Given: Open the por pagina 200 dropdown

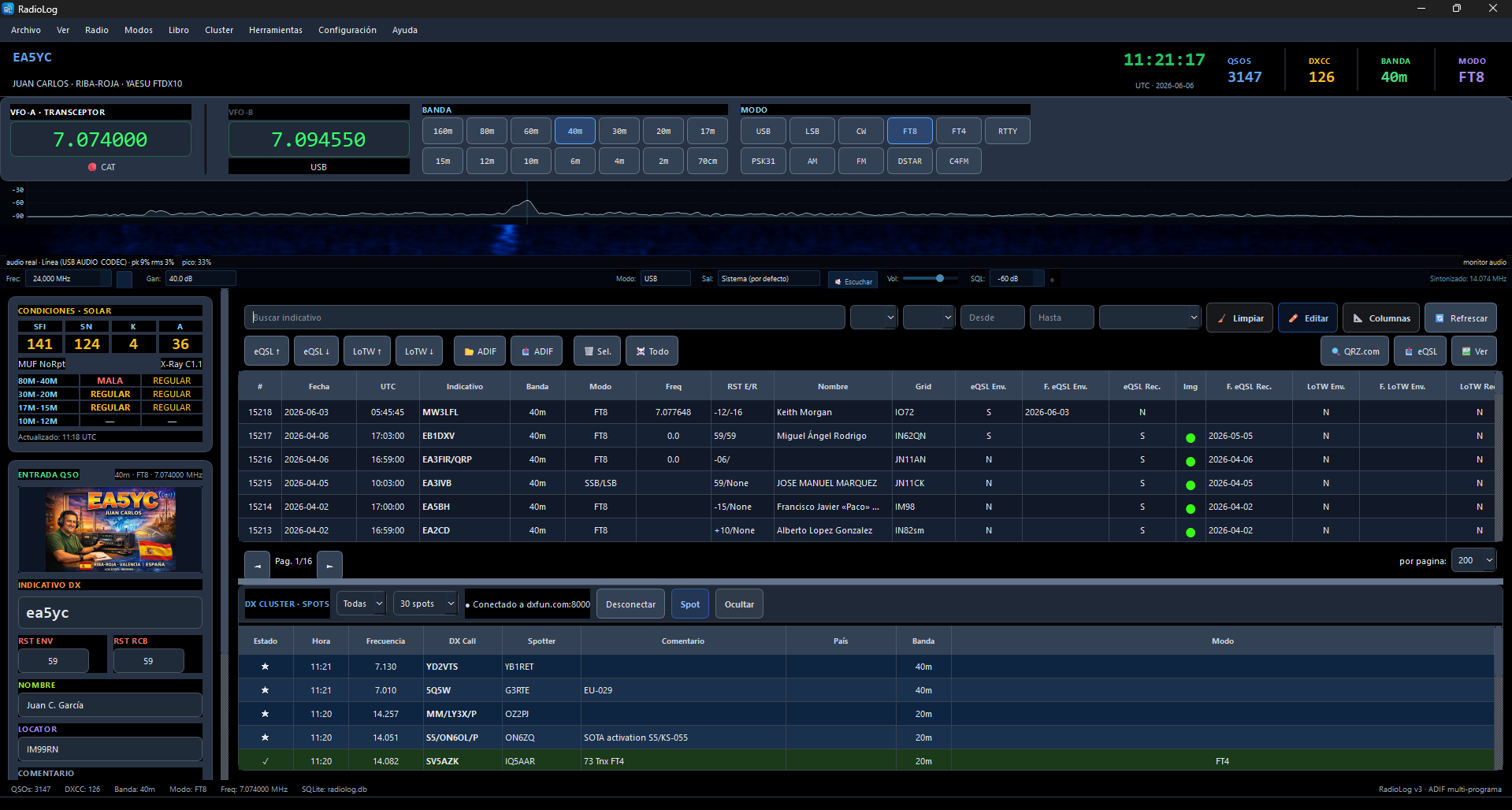Looking at the screenshot, I should tap(1473, 560).
